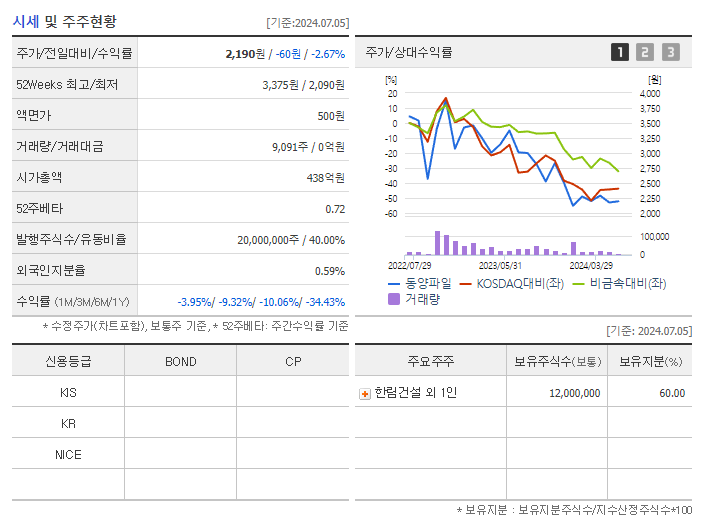Screen dimensions: 702x525
Task: Click the 60.00 ownership percentage
Action: (x=672, y=393)
